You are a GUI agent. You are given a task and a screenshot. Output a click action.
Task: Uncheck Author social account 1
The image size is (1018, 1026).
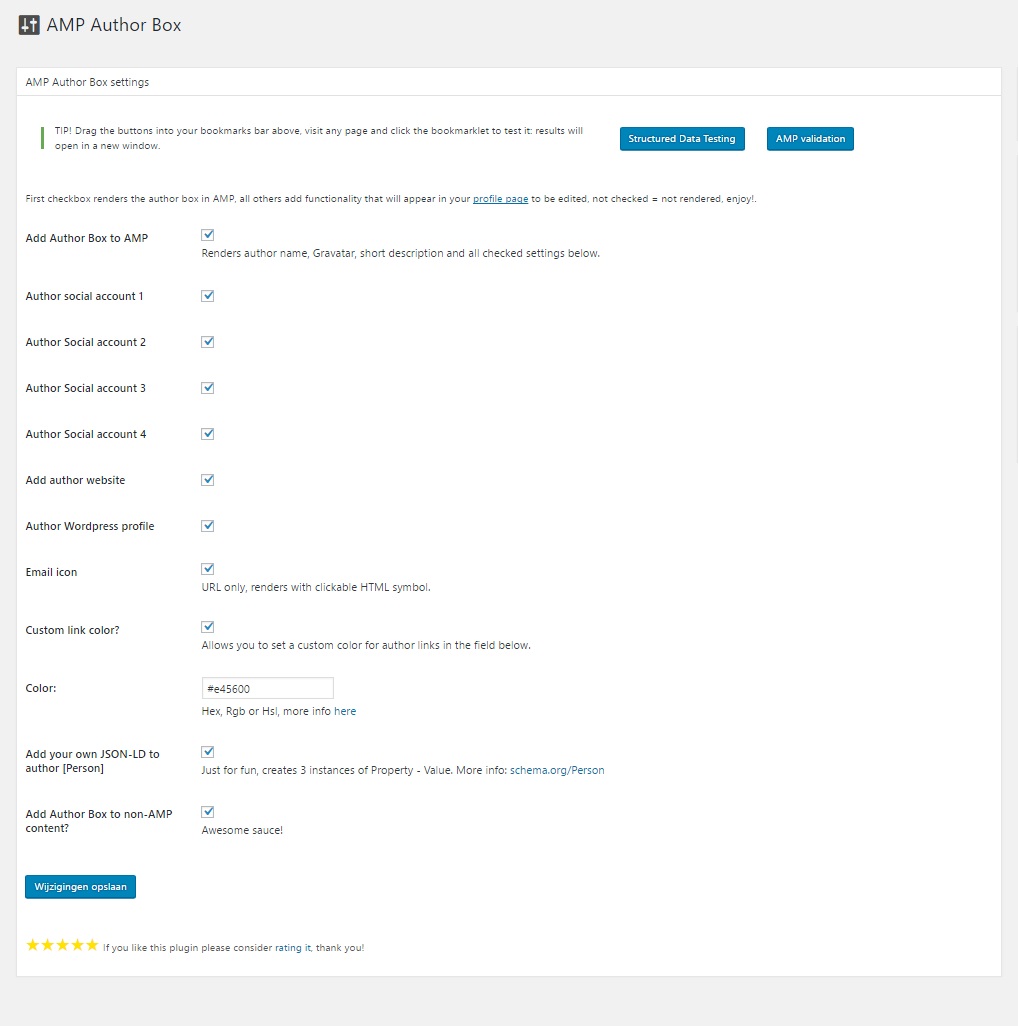pos(207,296)
